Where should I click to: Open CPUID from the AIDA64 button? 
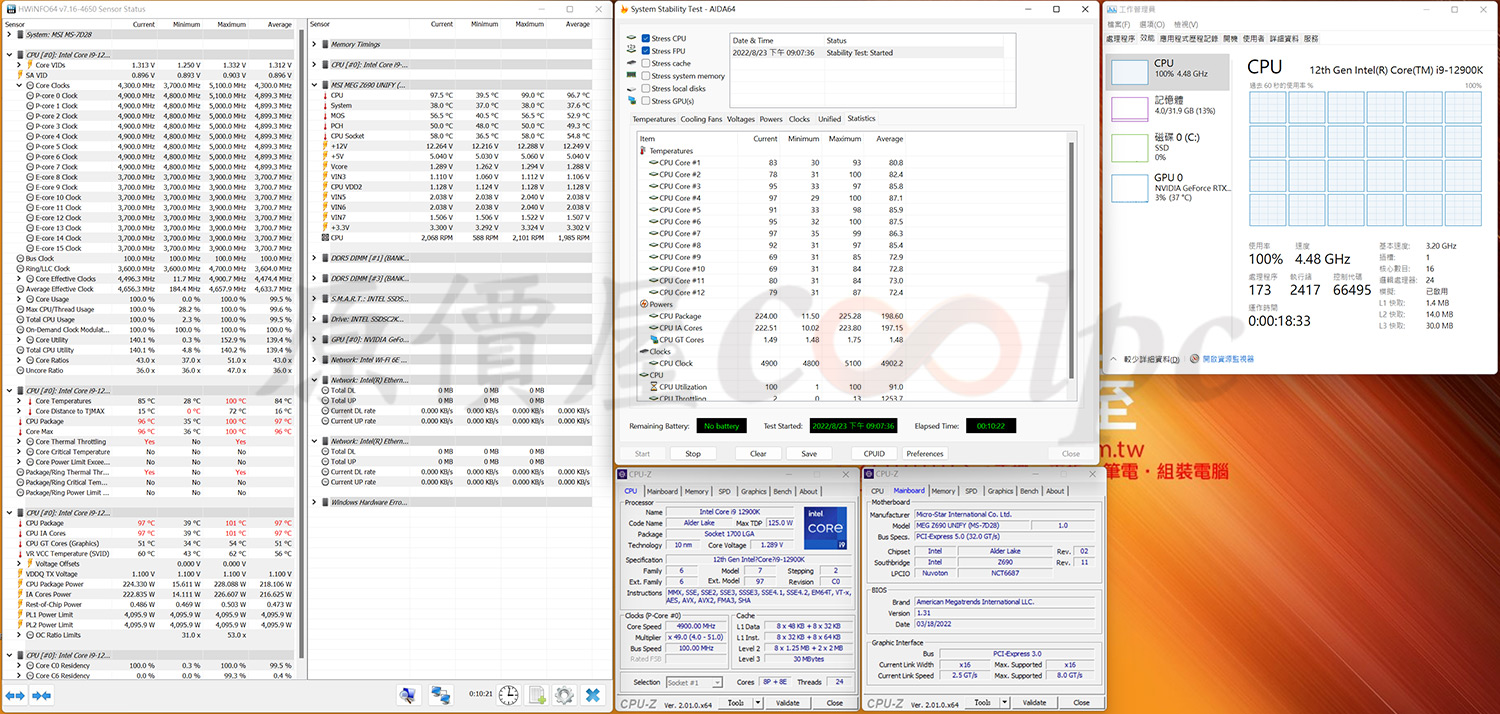pos(874,453)
